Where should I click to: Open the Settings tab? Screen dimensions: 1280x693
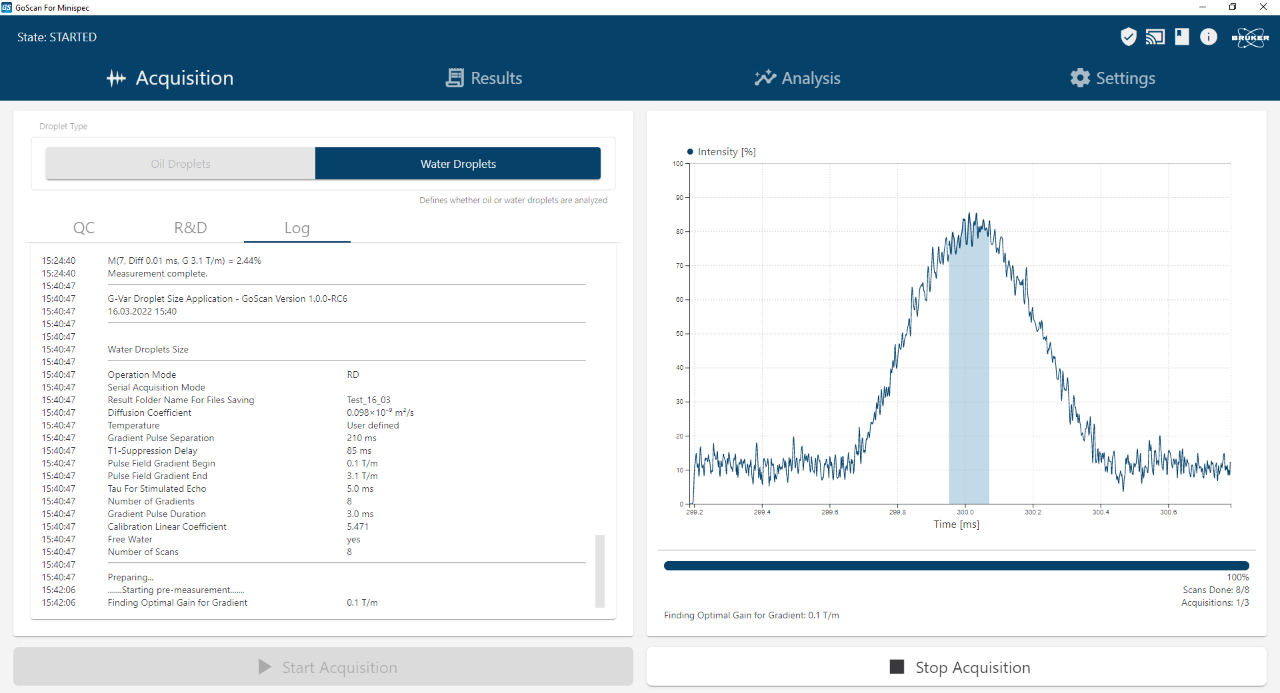pyautogui.click(x=1112, y=78)
